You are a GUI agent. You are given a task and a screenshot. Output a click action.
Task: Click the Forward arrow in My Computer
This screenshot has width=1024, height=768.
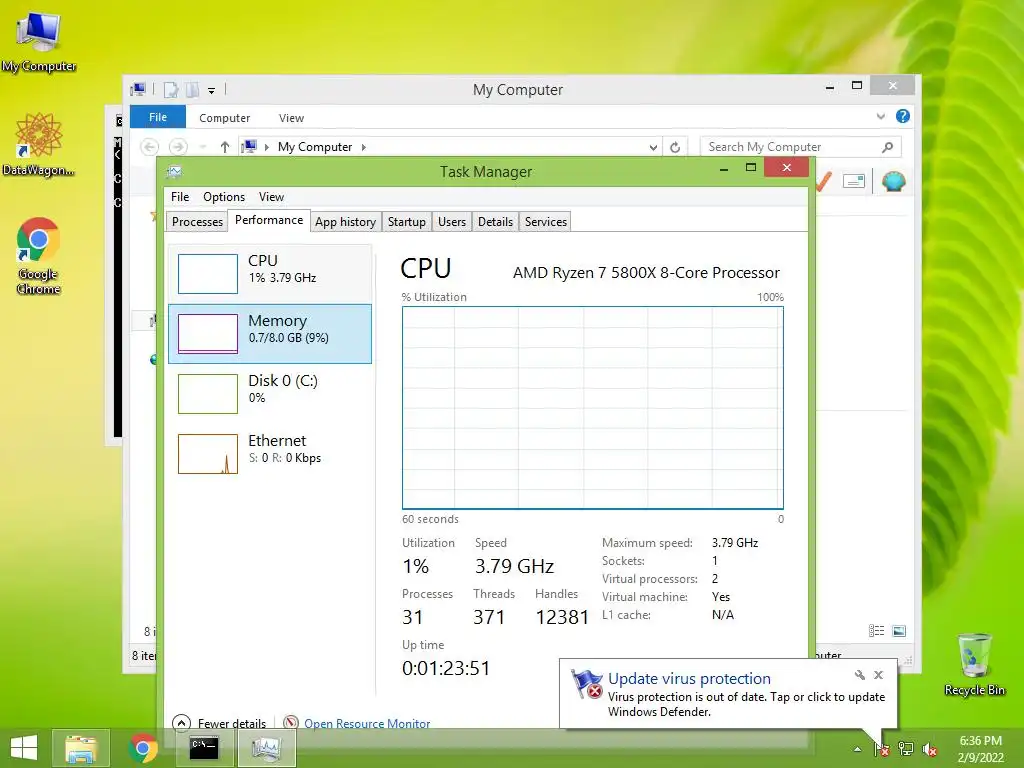178,147
